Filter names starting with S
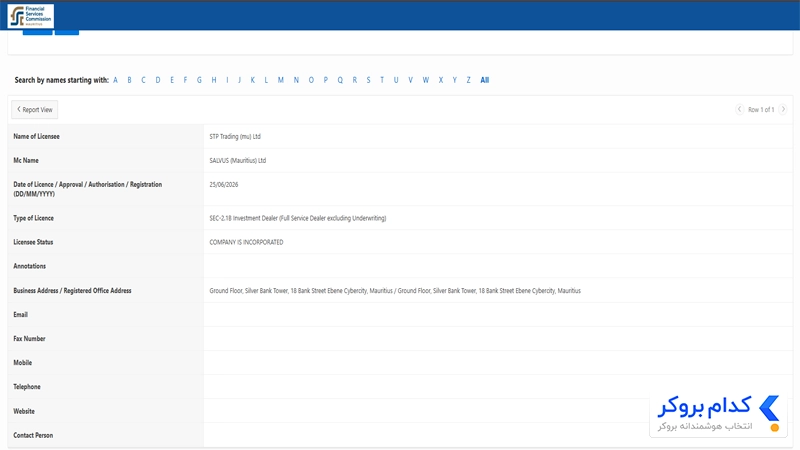Screen dimensions: 800x450 [368, 80]
